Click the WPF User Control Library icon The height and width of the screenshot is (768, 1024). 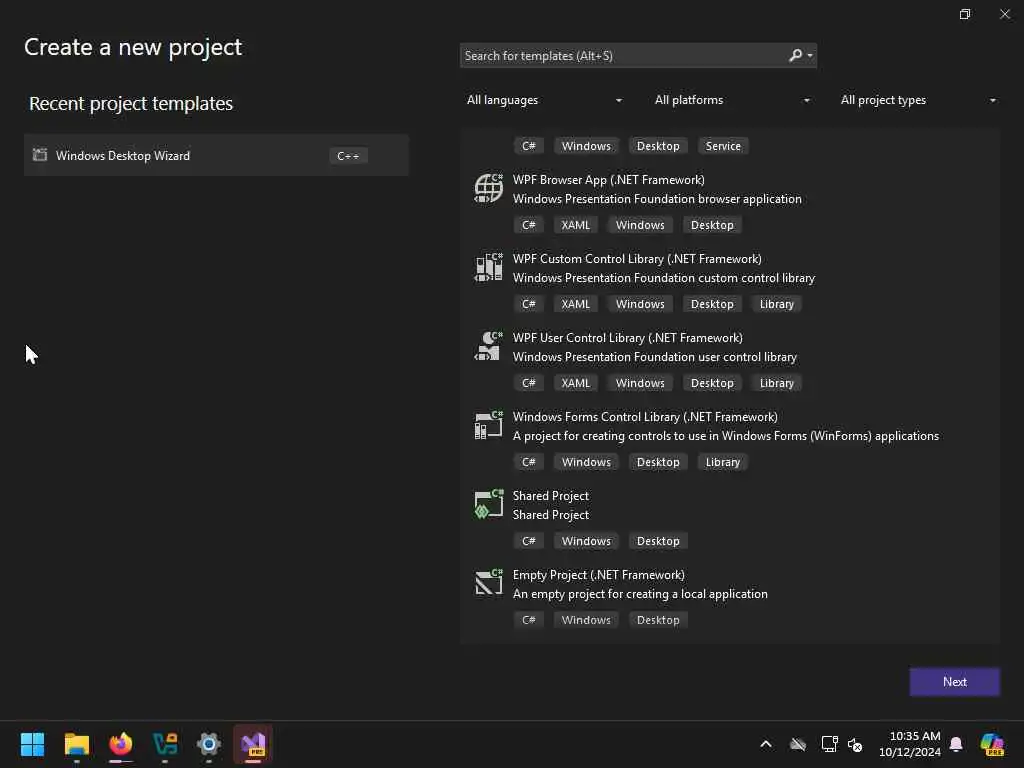click(488, 347)
